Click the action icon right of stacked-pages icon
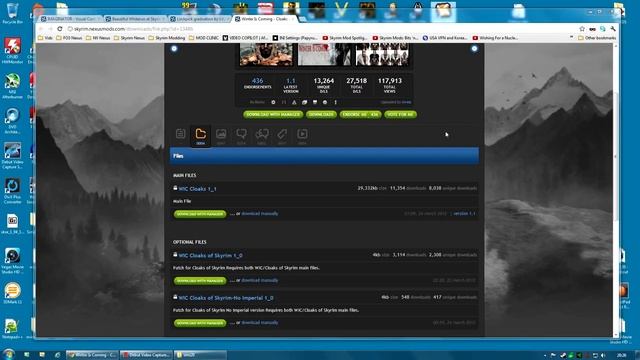 [315, 102]
